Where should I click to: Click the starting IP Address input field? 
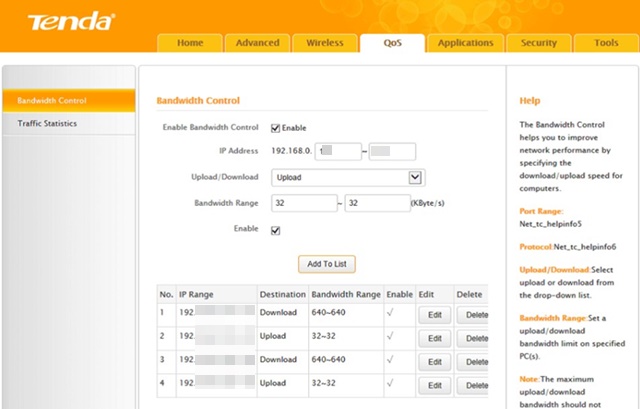pos(338,152)
